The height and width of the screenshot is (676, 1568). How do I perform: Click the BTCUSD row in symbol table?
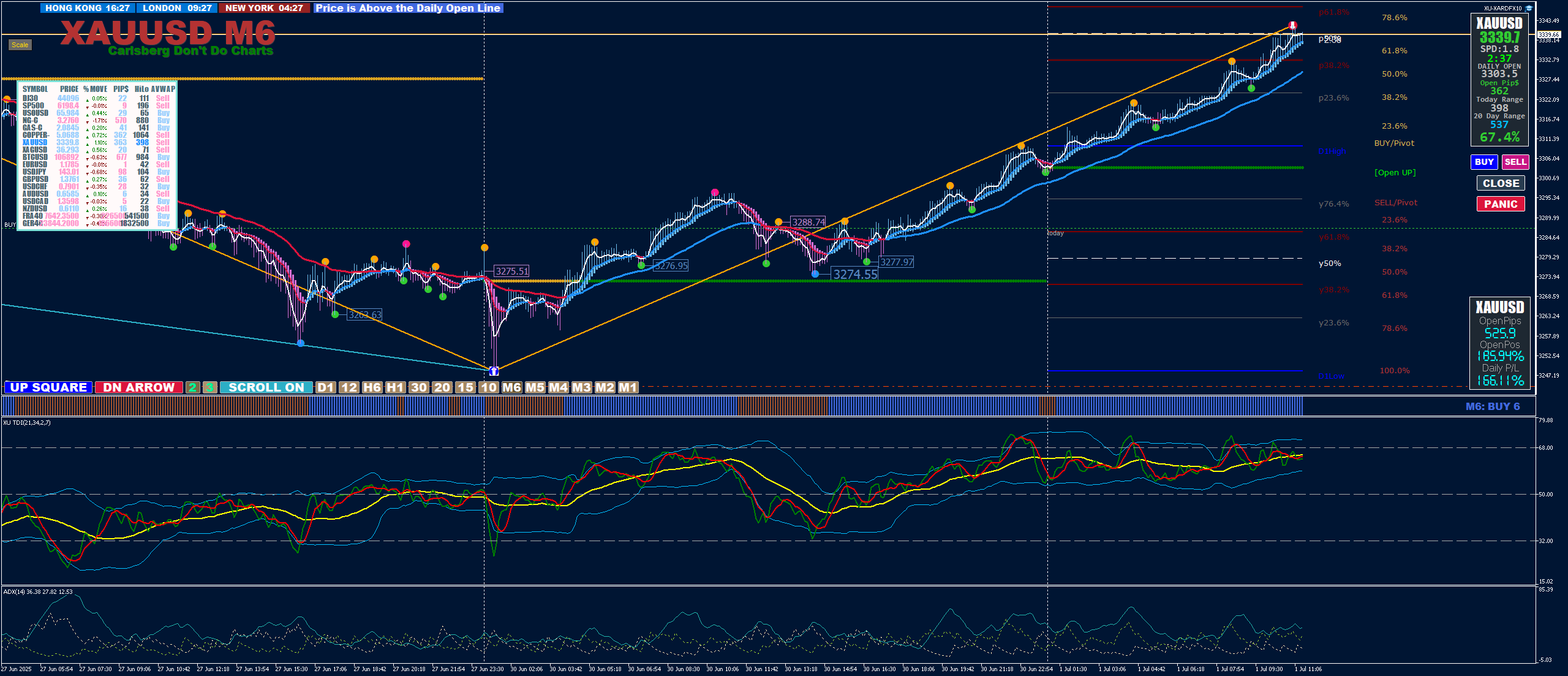(35, 157)
